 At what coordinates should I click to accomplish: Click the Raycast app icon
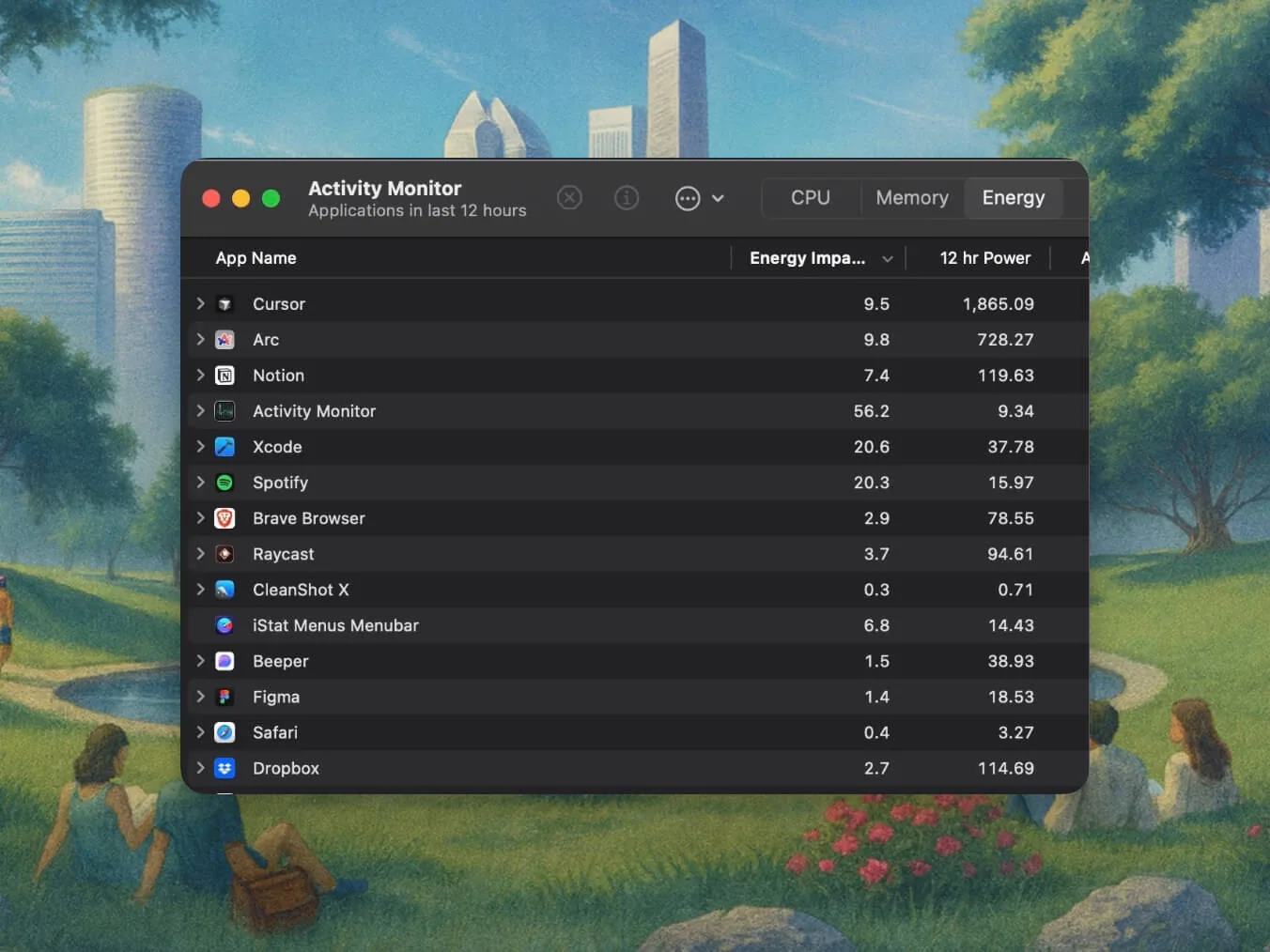click(x=225, y=554)
